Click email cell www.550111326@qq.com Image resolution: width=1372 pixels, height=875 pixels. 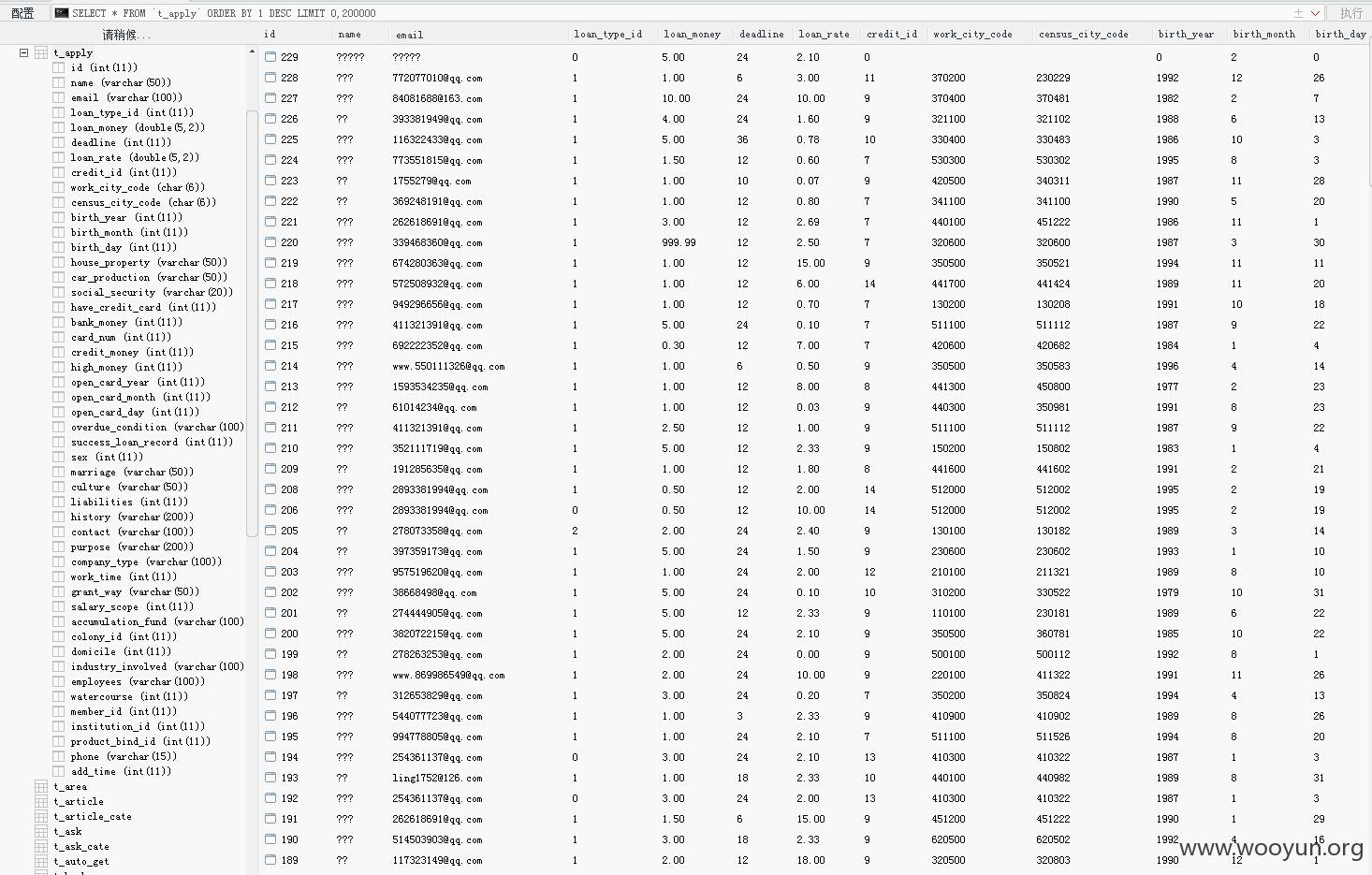tap(448, 366)
